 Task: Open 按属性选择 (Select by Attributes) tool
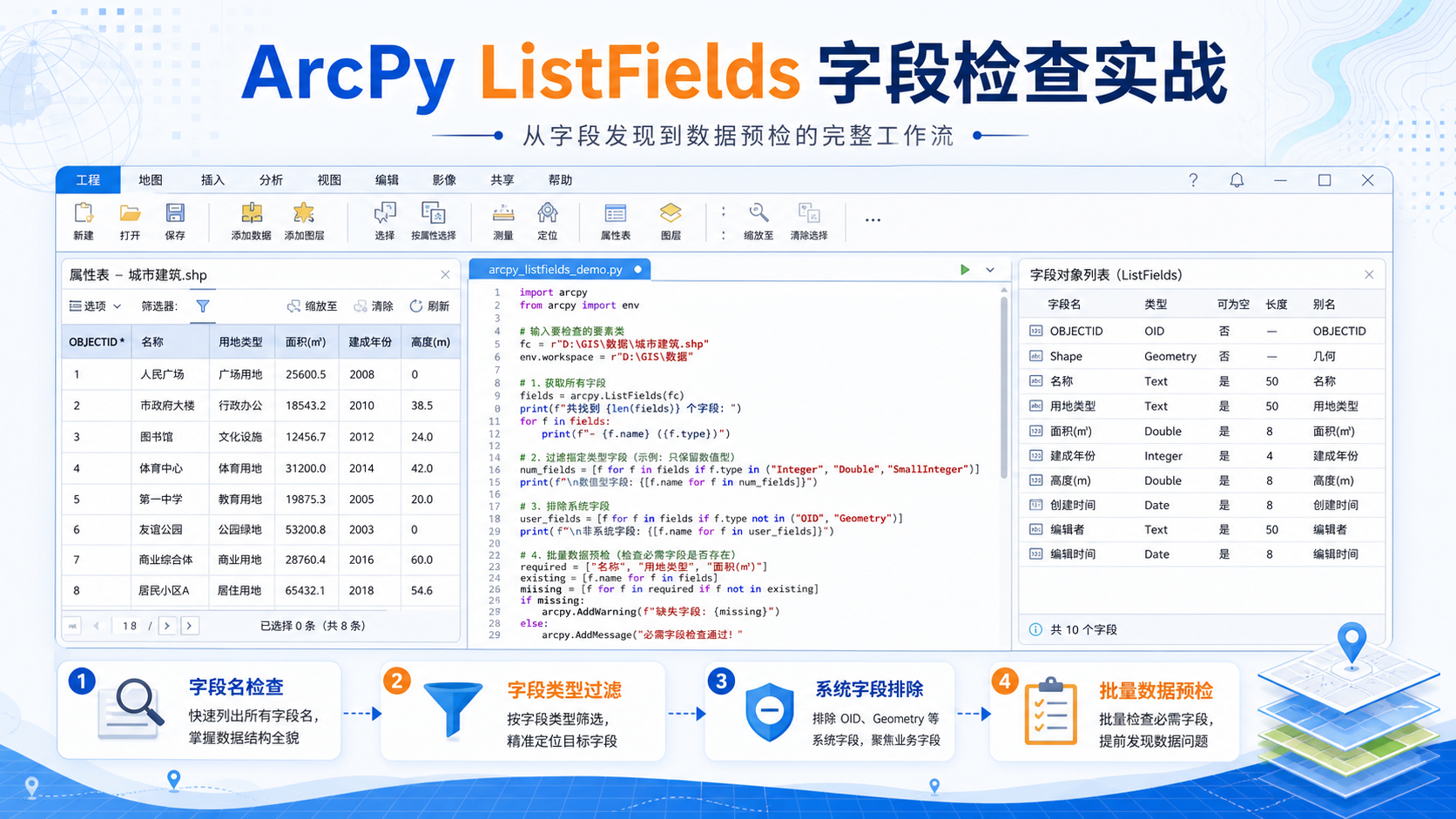[x=433, y=213]
